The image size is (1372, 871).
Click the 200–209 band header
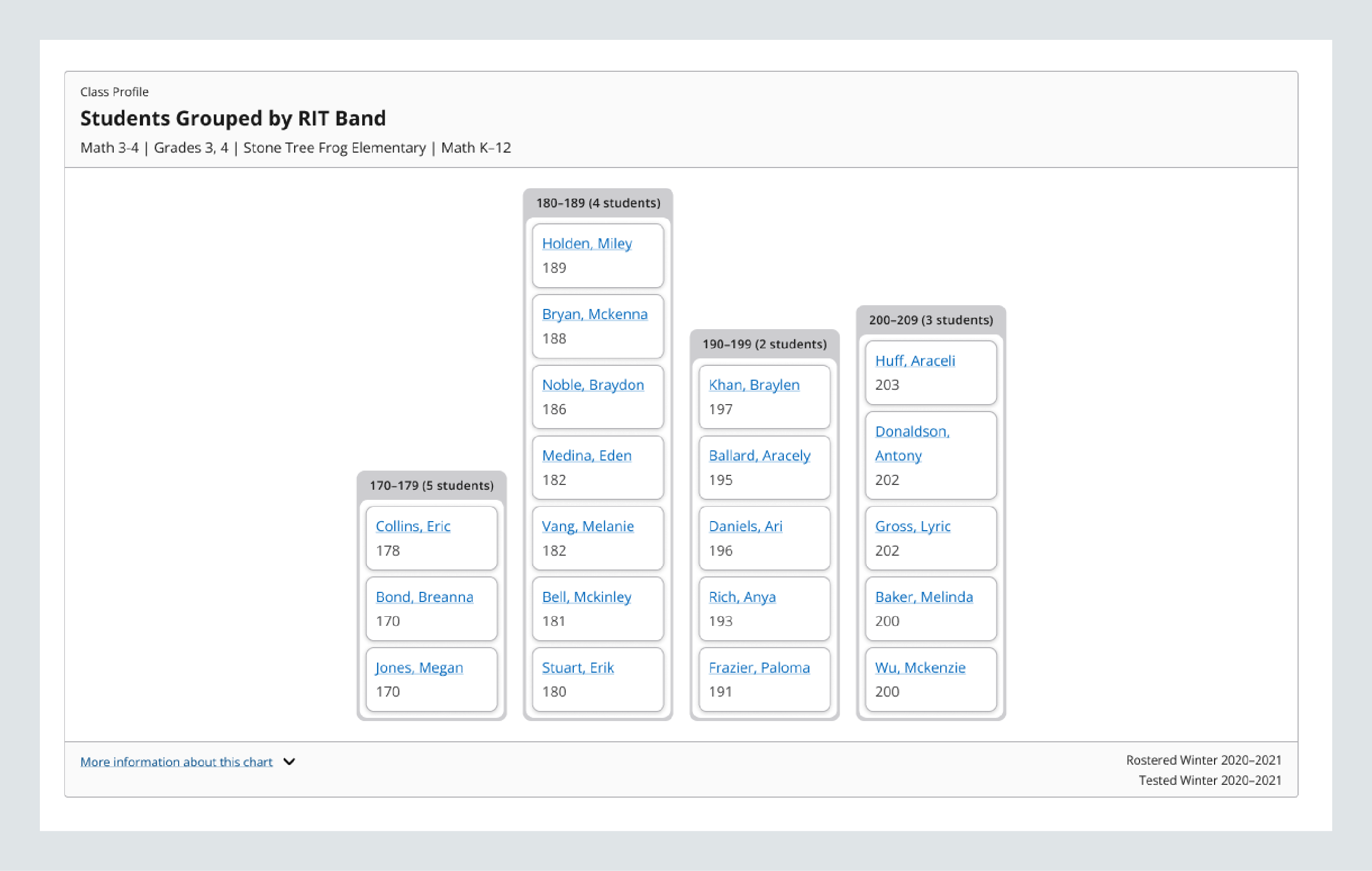point(931,320)
